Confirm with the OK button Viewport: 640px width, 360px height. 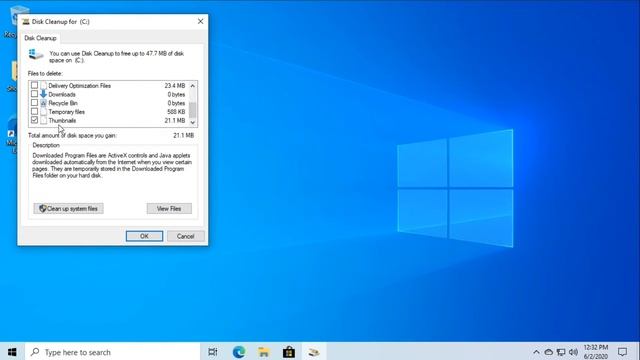[x=144, y=236]
